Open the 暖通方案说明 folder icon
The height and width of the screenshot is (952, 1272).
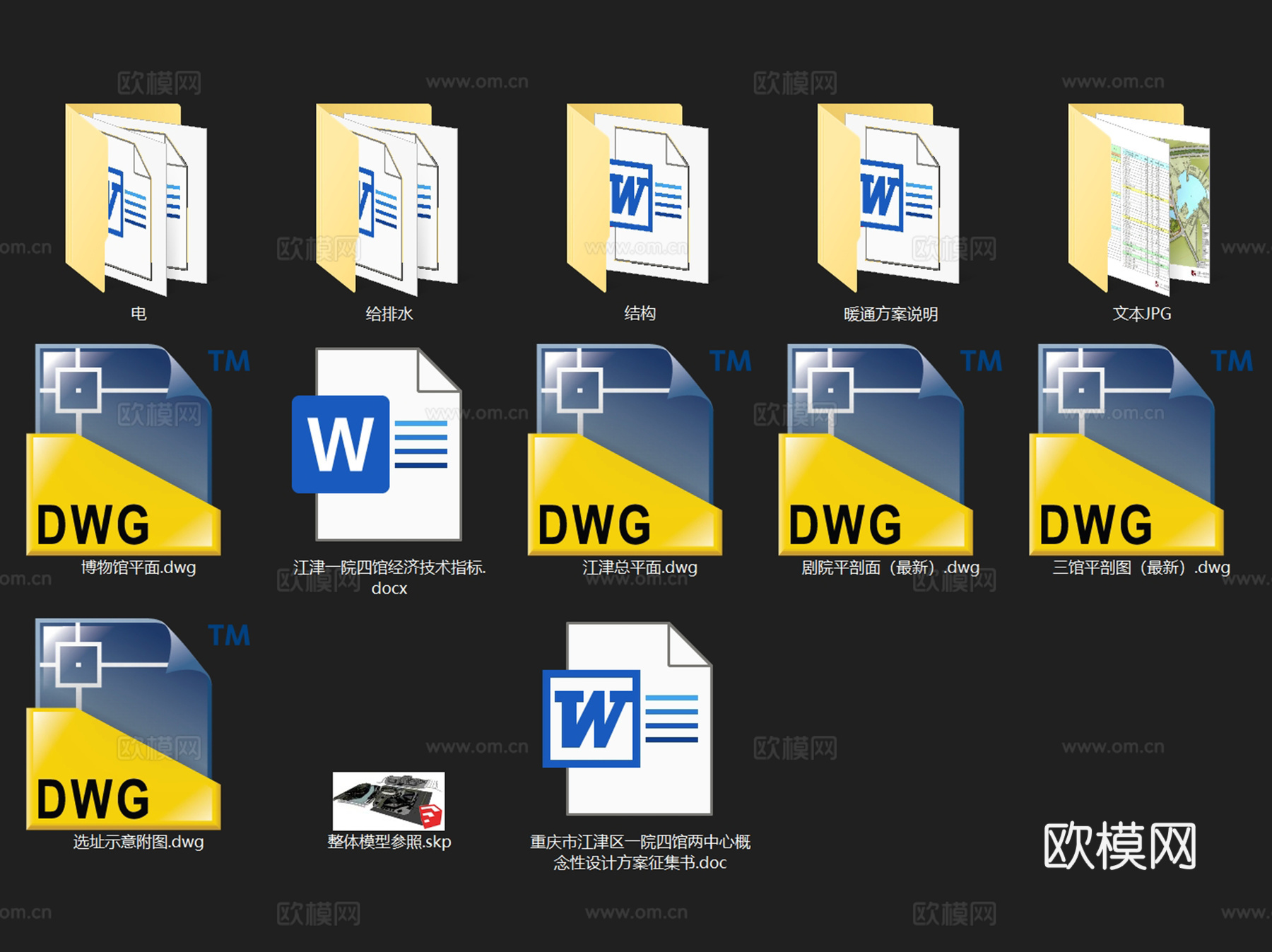pyautogui.click(x=889, y=197)
